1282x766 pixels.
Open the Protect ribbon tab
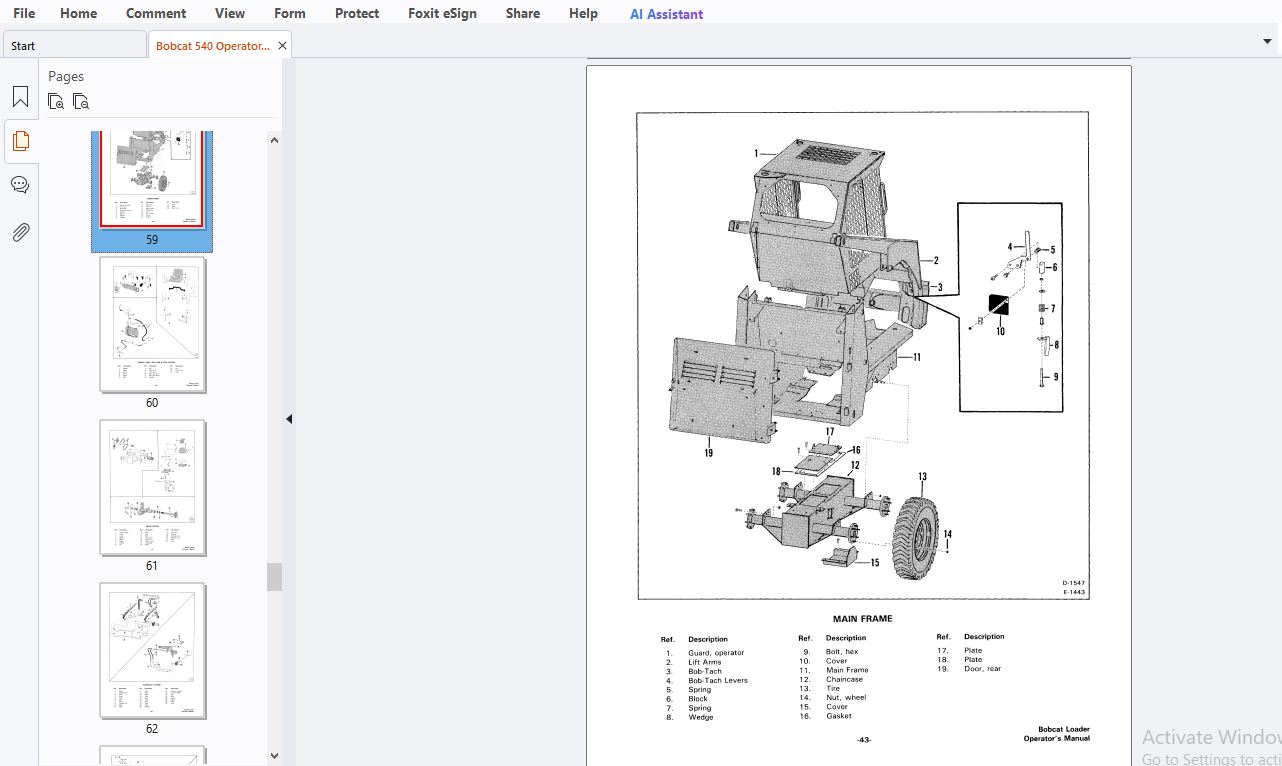tap(357, 14)
